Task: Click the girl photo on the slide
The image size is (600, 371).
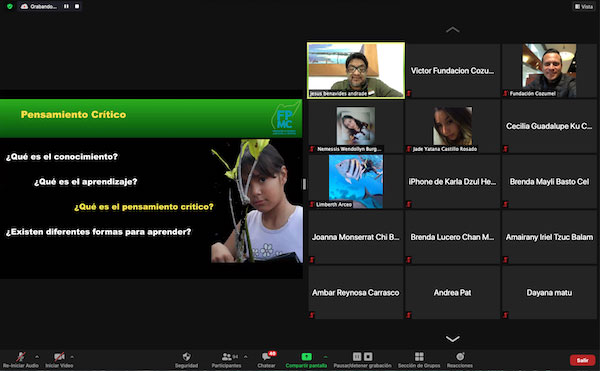Action: (257, 201)
